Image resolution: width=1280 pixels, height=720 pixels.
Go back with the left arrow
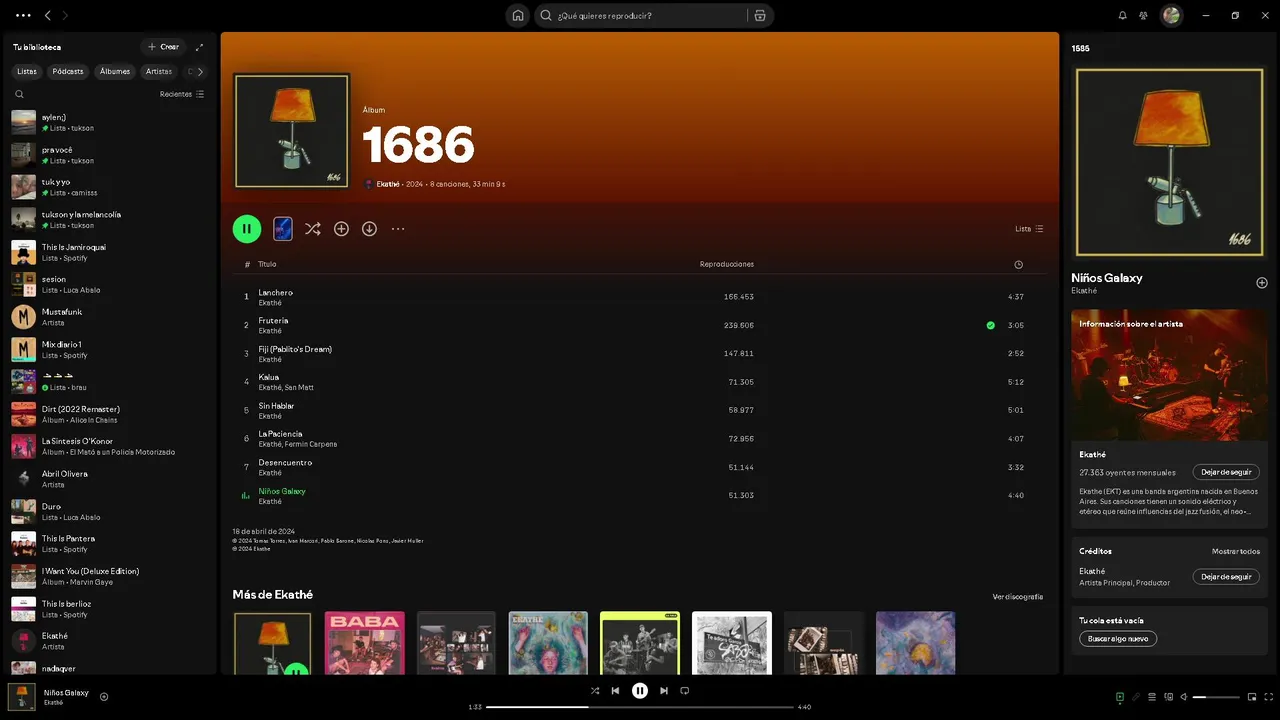pyautogui.click(x=47, y=16)
